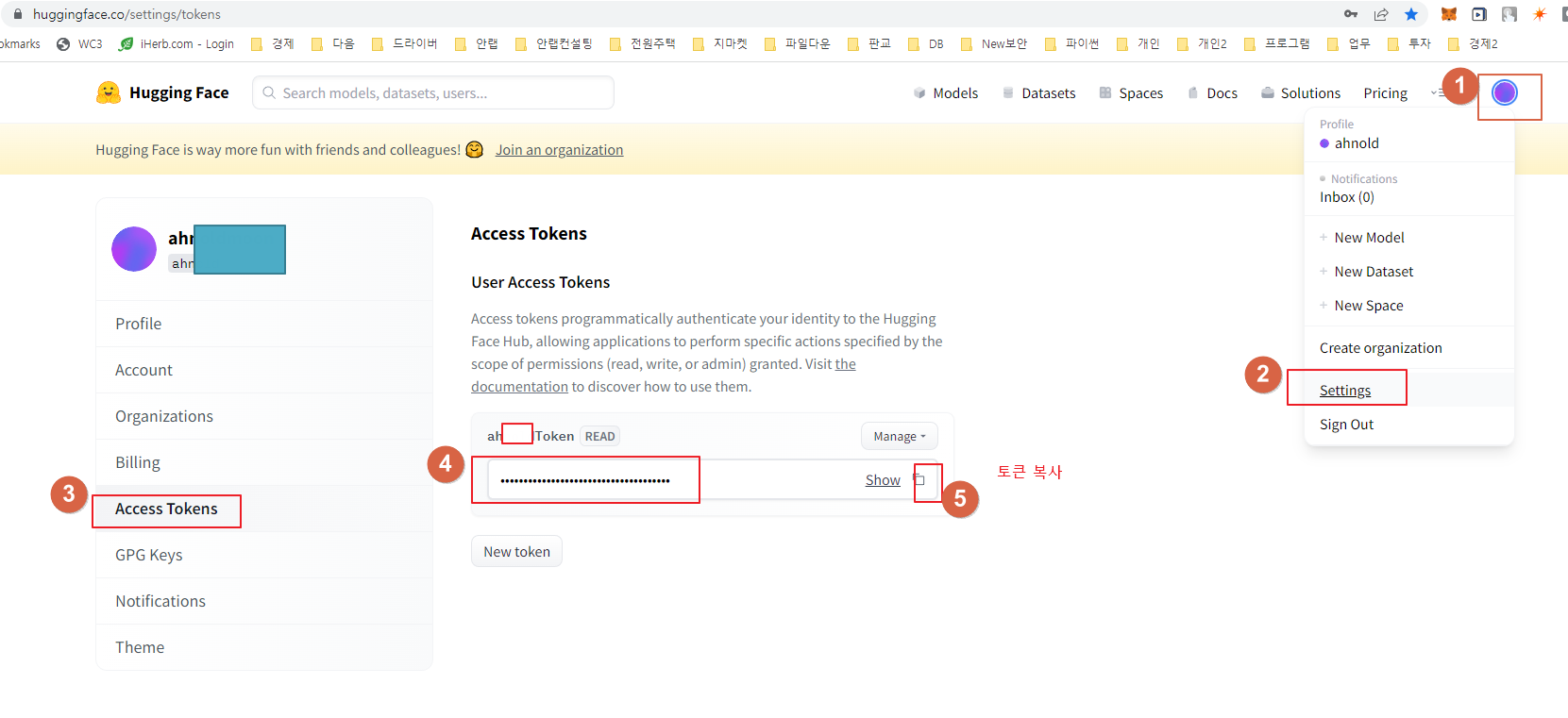Open the DB bookmark folder
Image resolution: width=1568 pixels, height=718 pixels.
pyautogui.click(x=926, y=43)
